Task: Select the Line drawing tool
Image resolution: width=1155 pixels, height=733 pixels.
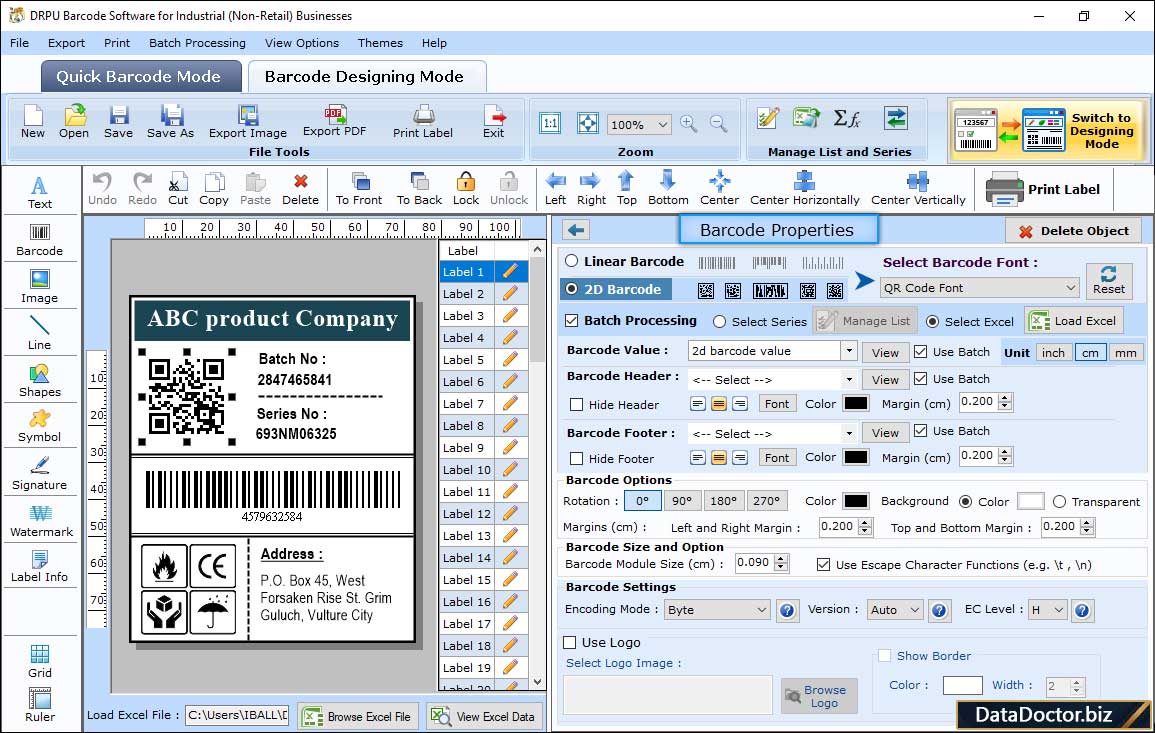Action: (40, 334)
